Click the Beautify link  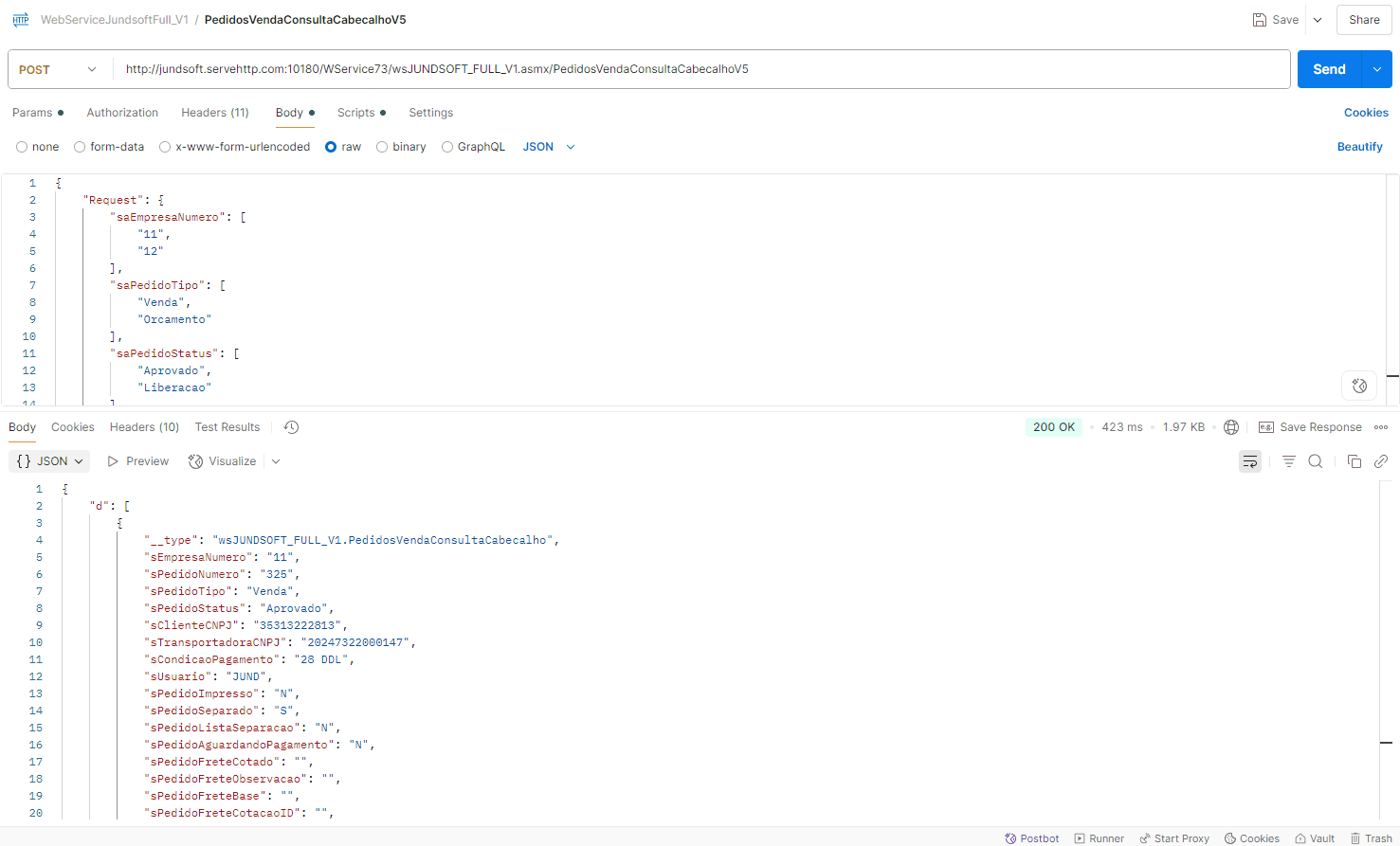pyautogui.click(x=1359, y=147)
